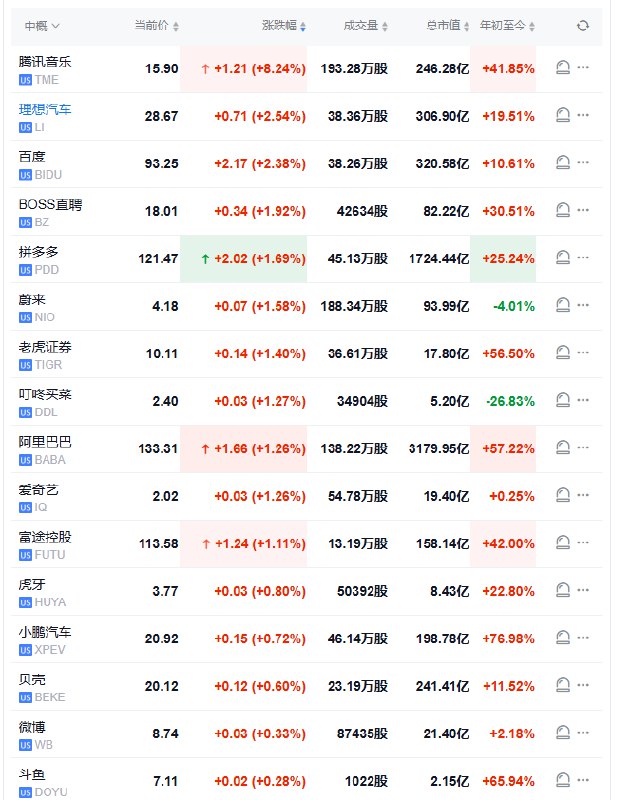Viewport: 631px width, 800px height.
Task: Open more options for 拼多多 row
Action: [583, 258]
